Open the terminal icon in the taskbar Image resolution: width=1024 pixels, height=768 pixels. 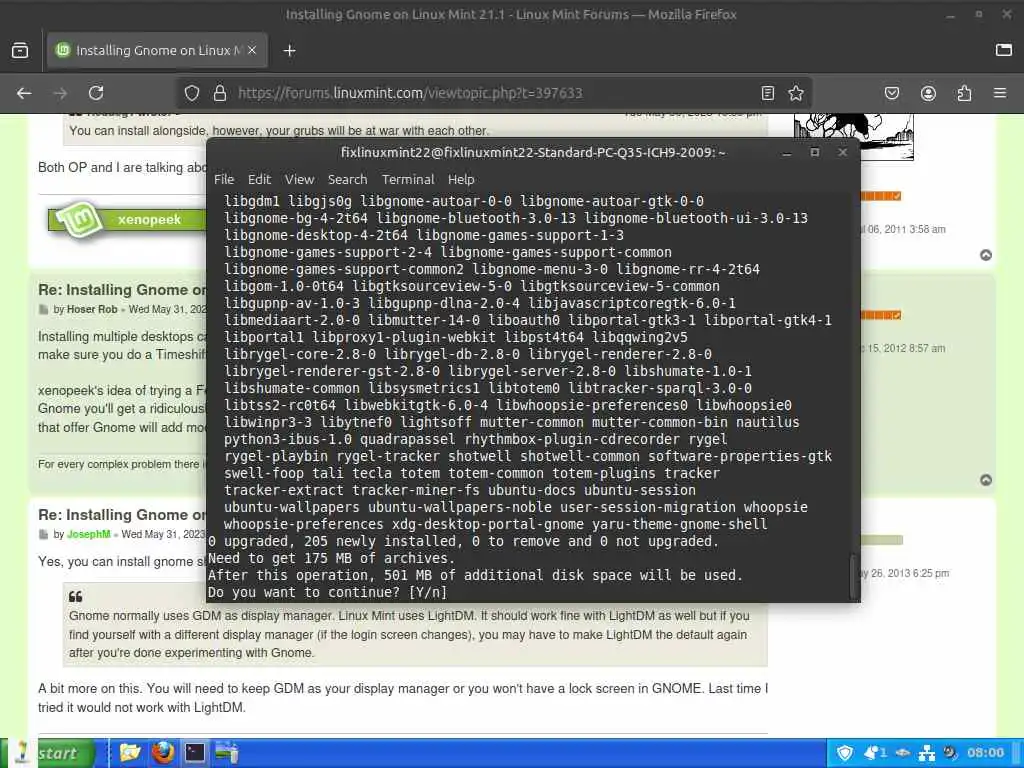click(195, 753)
